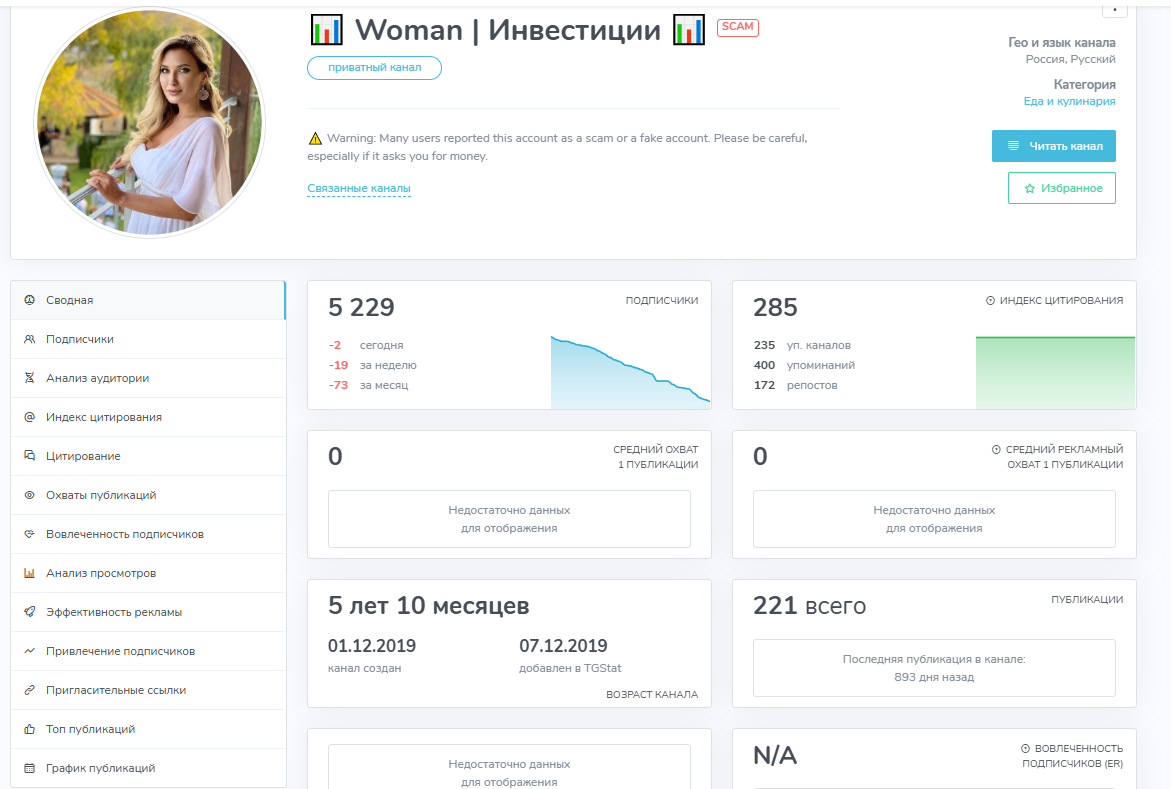The width and height of the screenshot is (1171, 789).
Task: Open the three-dots options menu top right
Action: click(1115, 8)
